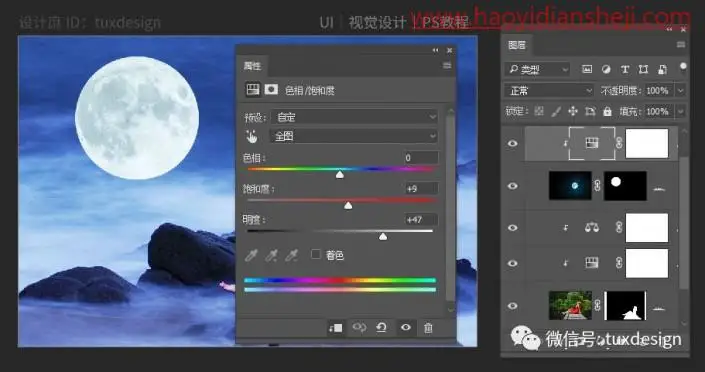Viewport: 705px width, 372px height.
Task: Open the 类型 layer filter type dropdown
Action: [537, 69]
